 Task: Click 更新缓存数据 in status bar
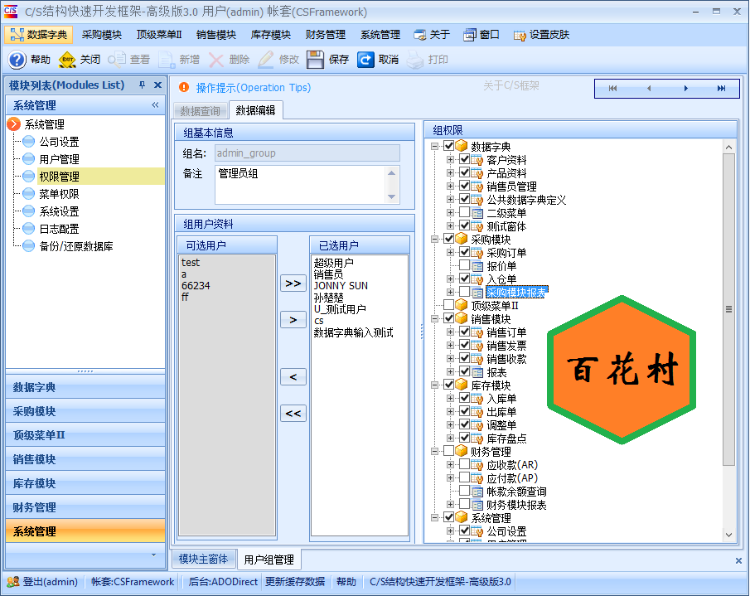coord(295,582)
